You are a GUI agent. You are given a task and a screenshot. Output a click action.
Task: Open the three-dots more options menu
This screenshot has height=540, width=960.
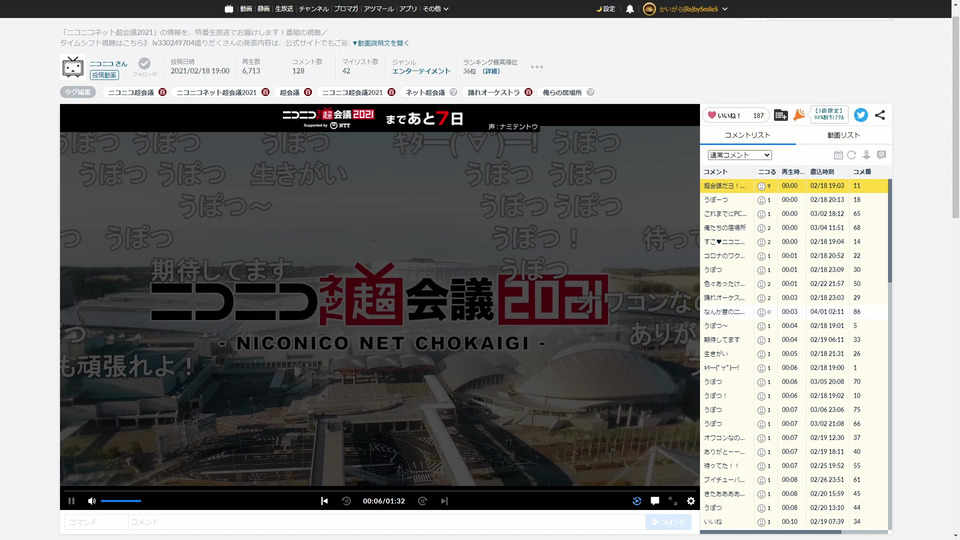pyautogui.click(x=537, y=67)
